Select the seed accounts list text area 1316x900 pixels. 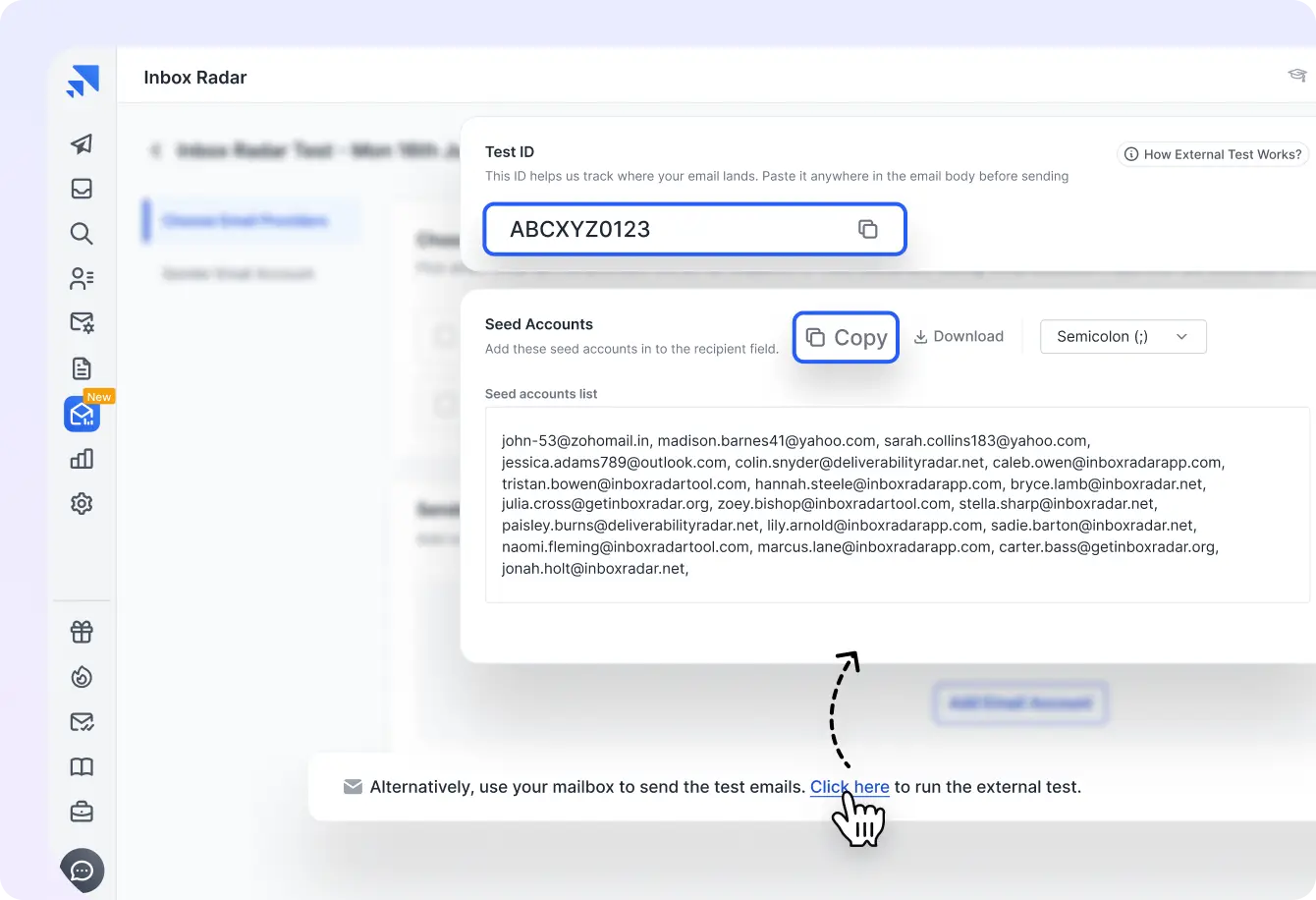894,504
